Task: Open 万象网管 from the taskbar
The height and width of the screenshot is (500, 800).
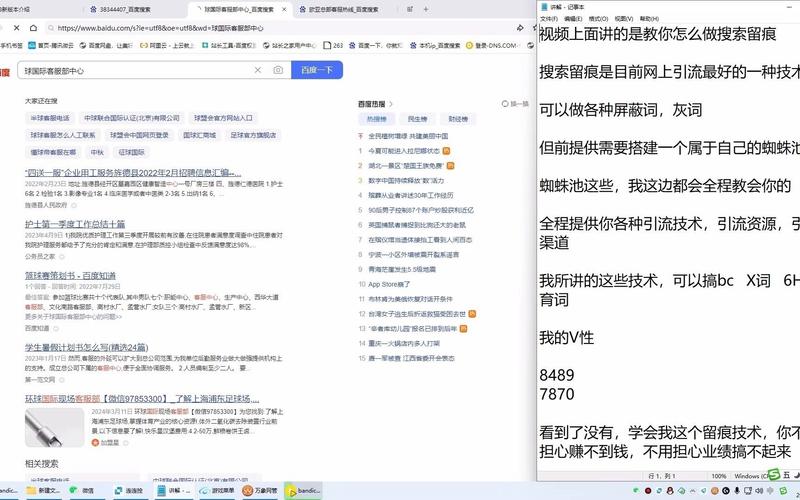Action: tap(260, 490)
